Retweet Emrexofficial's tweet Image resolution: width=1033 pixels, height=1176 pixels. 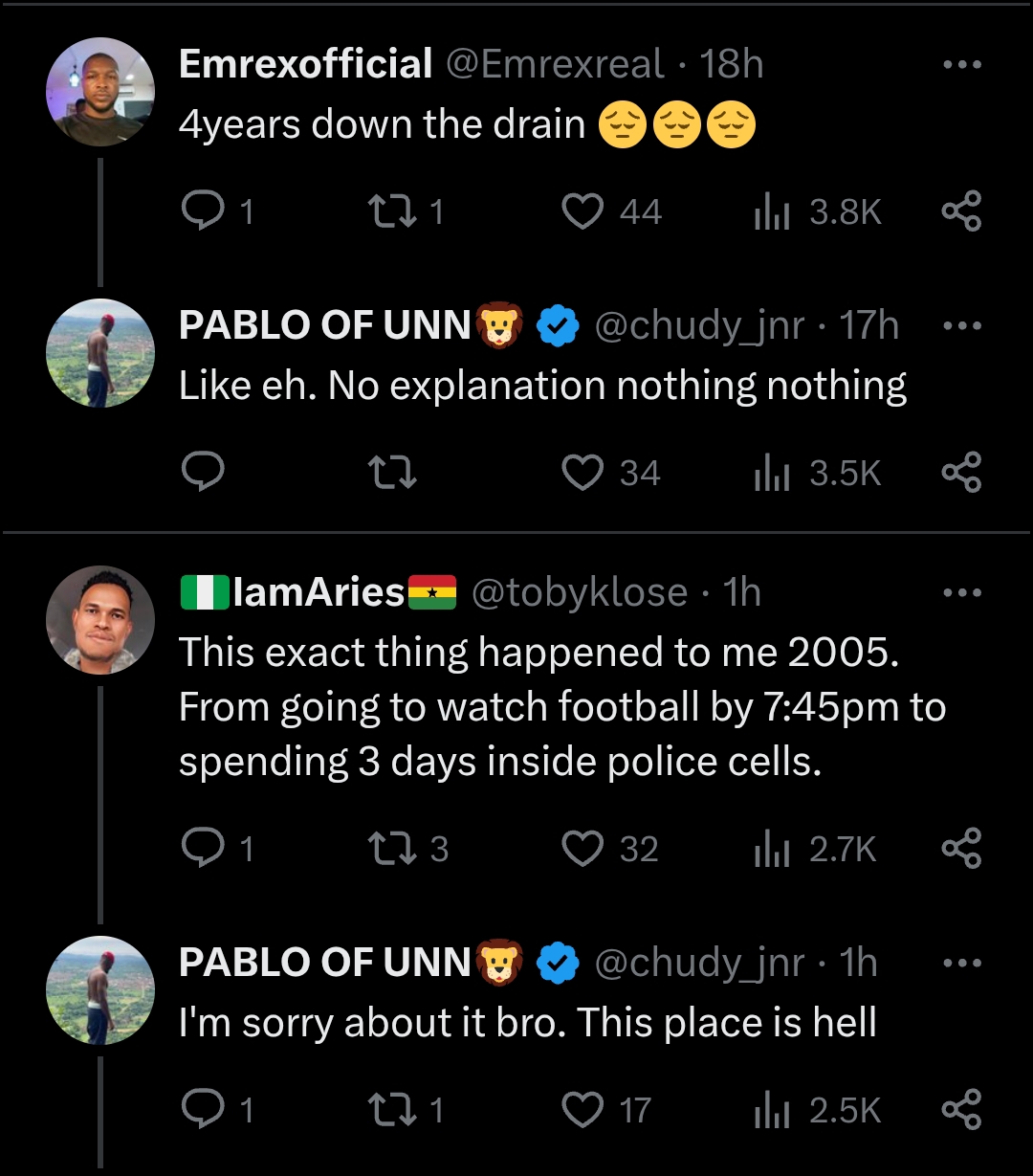point(392,211)
